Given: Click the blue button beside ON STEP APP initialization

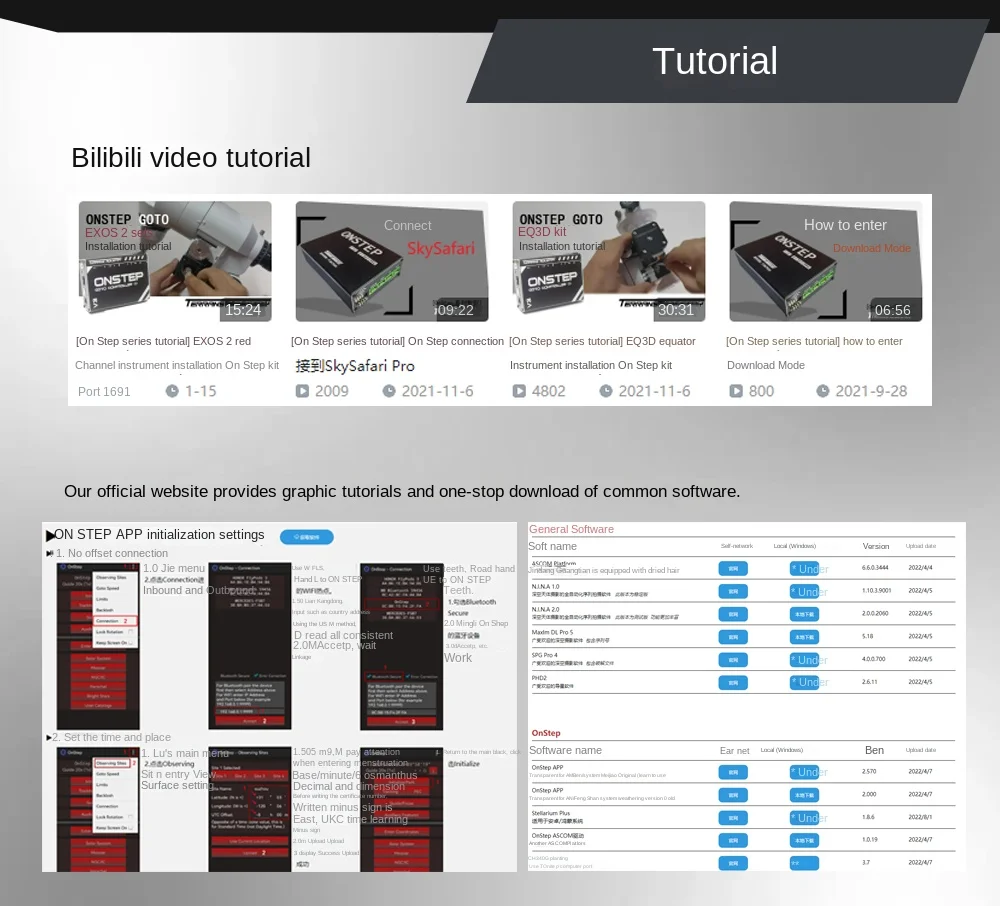Looking at the screenshot, I should tap(307, 537).
